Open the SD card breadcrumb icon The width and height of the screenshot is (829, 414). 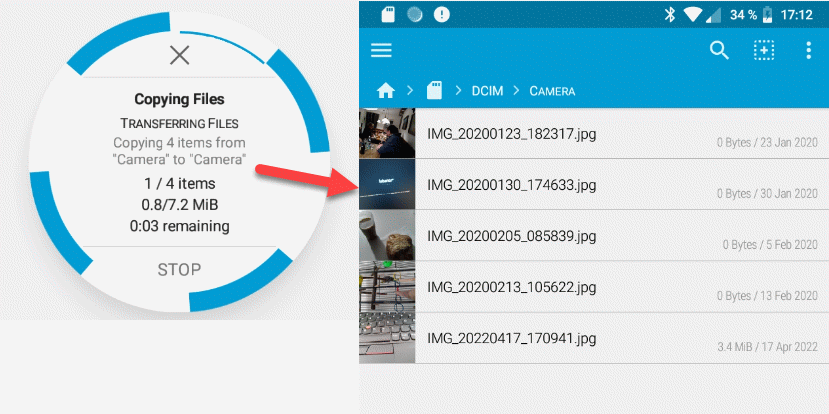[x=434, y=90]
